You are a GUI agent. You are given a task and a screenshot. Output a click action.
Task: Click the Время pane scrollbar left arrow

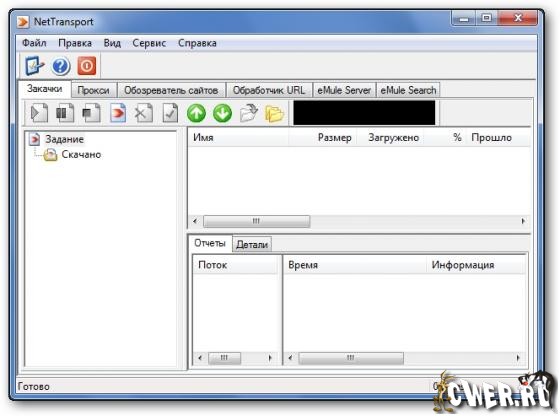tap(290, 357)
